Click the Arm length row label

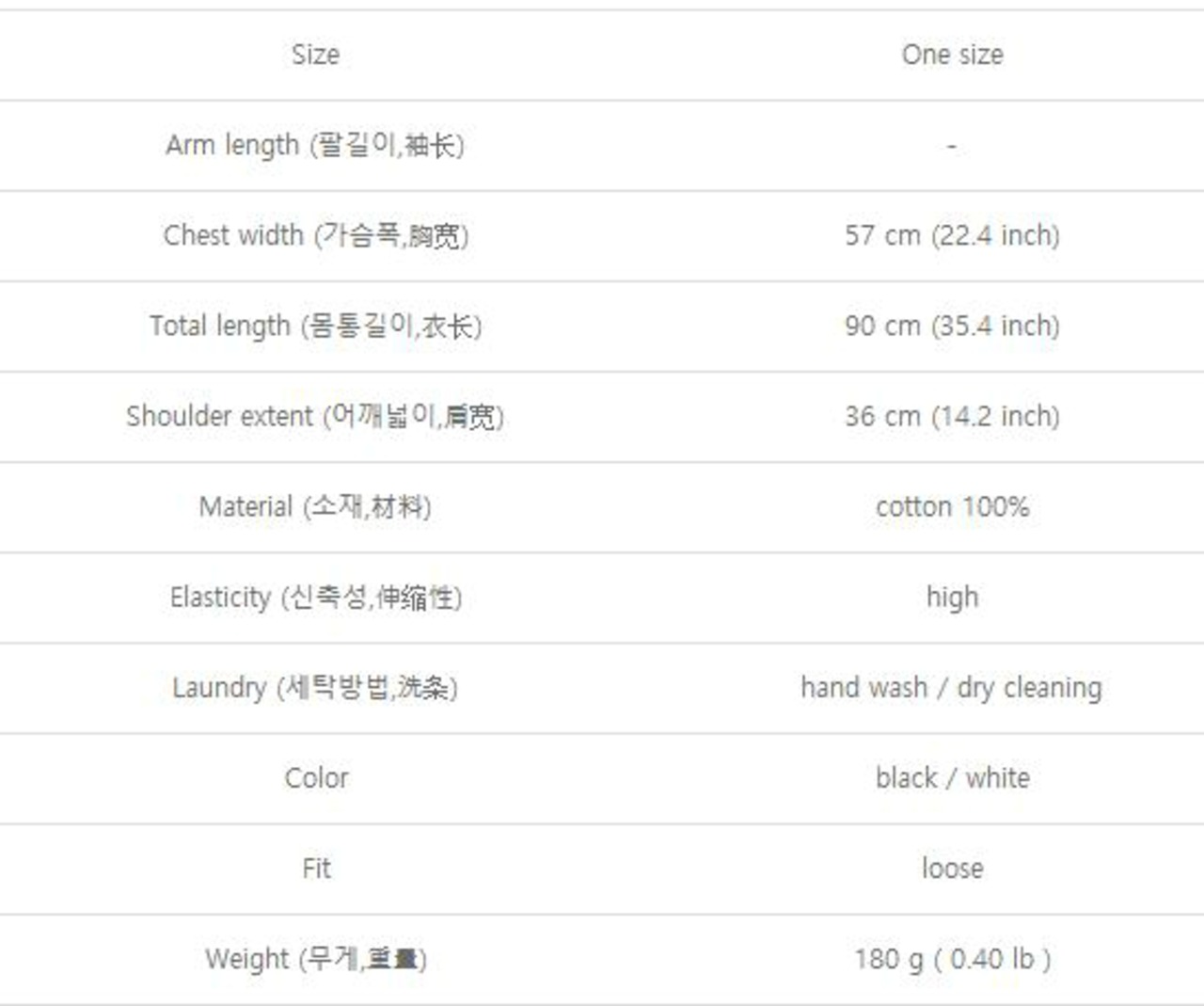coord(315,145)
